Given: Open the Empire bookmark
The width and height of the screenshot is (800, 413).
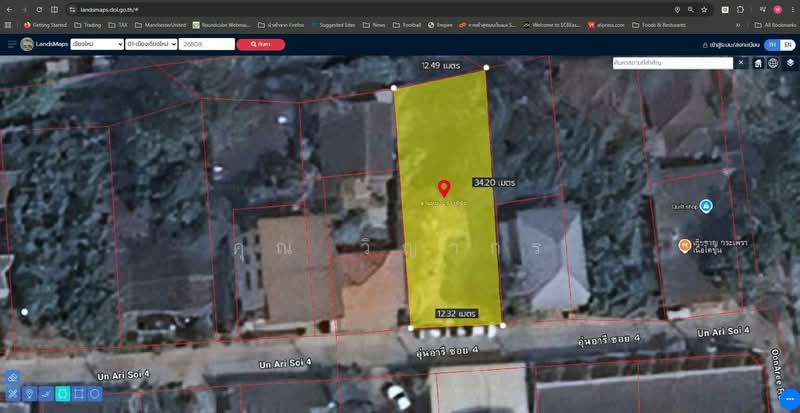Looking at the screenshot, I should coord(440,25).
